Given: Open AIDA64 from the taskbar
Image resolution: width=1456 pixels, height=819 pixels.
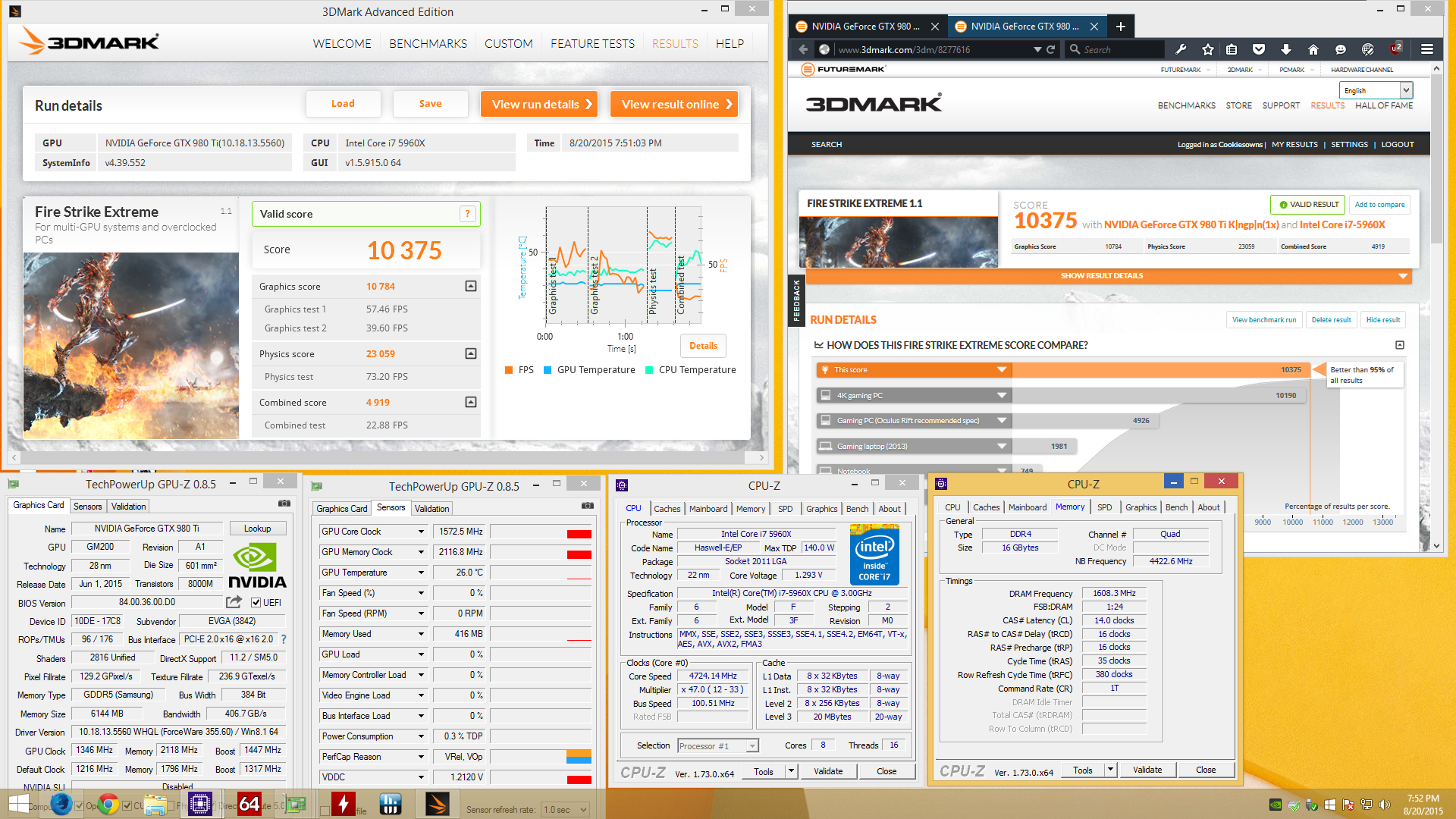Looking at the screenshot, I should (249, 804).
